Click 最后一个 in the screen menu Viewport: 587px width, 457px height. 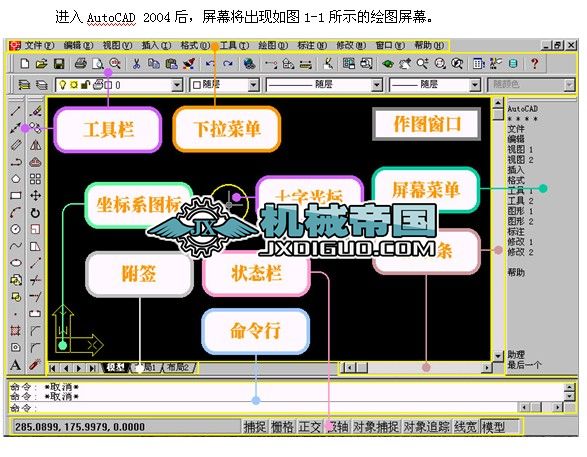point(524,365)
